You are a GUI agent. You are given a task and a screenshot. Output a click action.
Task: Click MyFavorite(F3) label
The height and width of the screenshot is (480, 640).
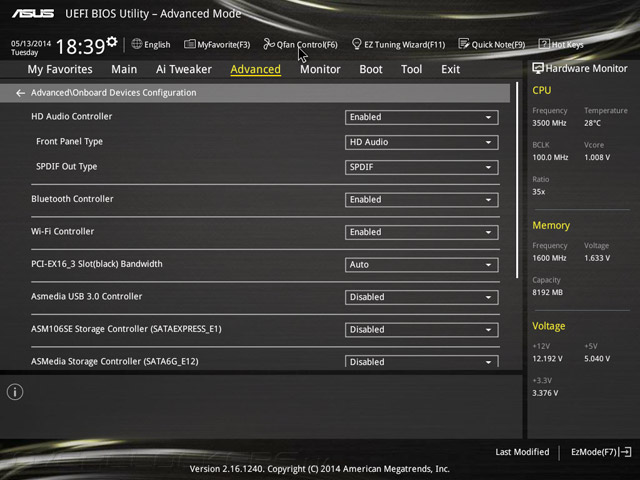pyautogui.click(x=224, y=44)
